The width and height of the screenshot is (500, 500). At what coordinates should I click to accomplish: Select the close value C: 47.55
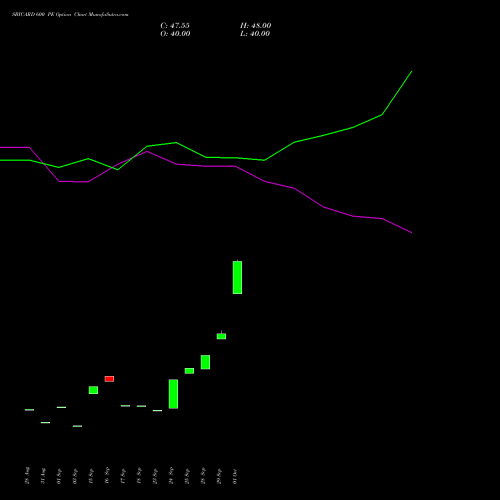175,26
